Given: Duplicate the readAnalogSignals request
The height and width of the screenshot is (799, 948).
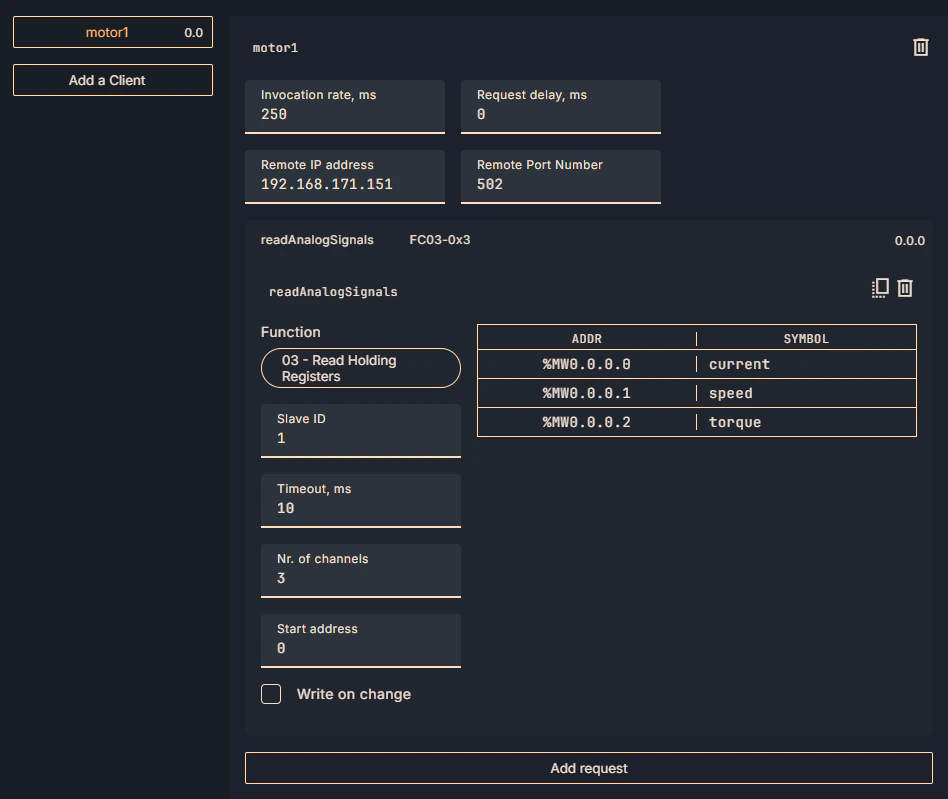Looking at the screenshot, I should (880, 288).
